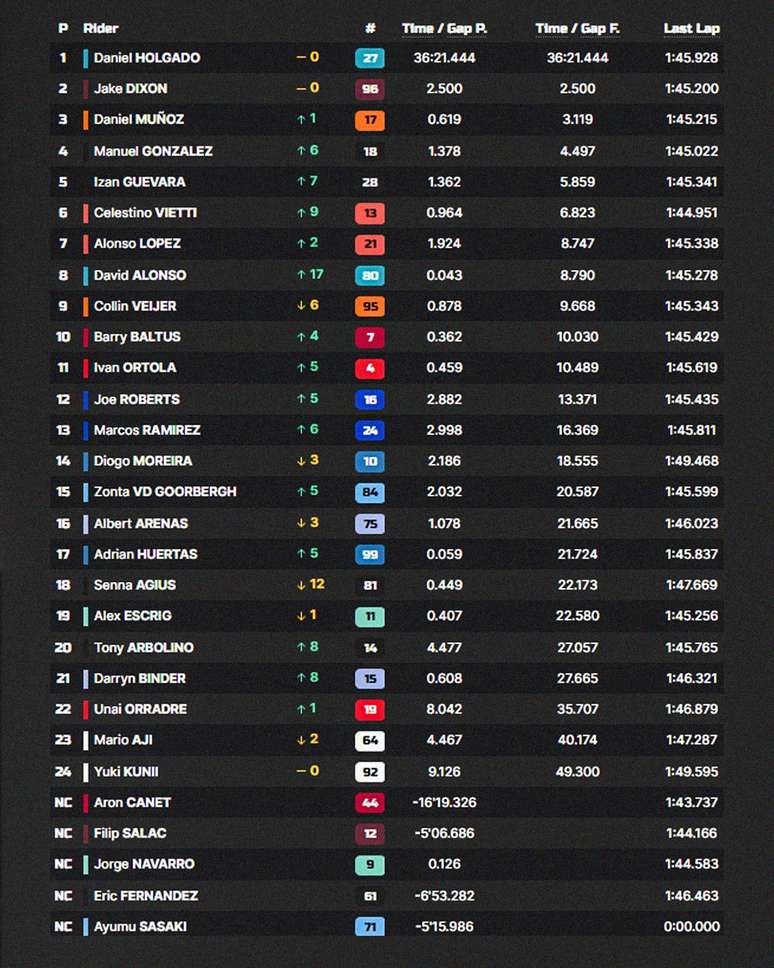
Task: Select the orange number 95 badge
Action: tap(370, 306)
